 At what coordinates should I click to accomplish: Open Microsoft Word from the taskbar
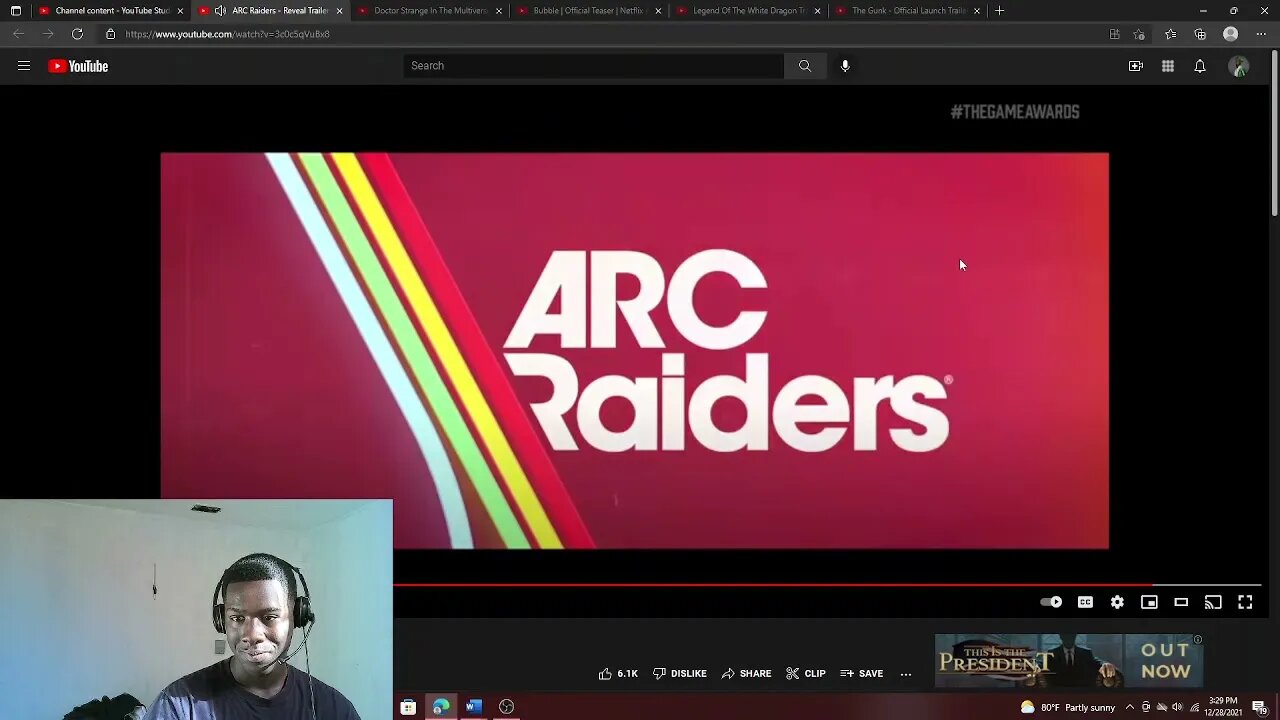pyautogui.click(x=474, y=707)
